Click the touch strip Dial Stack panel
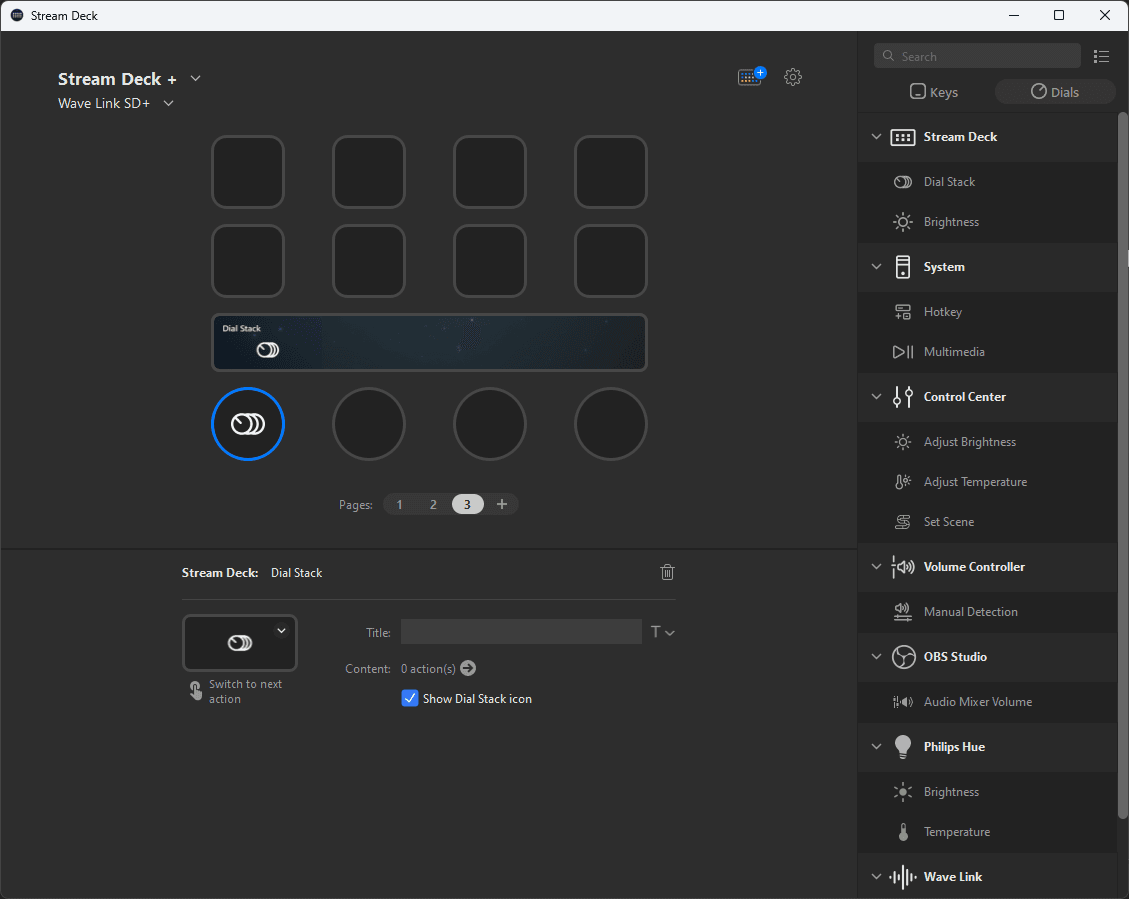This screenshot has height=899, width=1129. pos(429,342)
